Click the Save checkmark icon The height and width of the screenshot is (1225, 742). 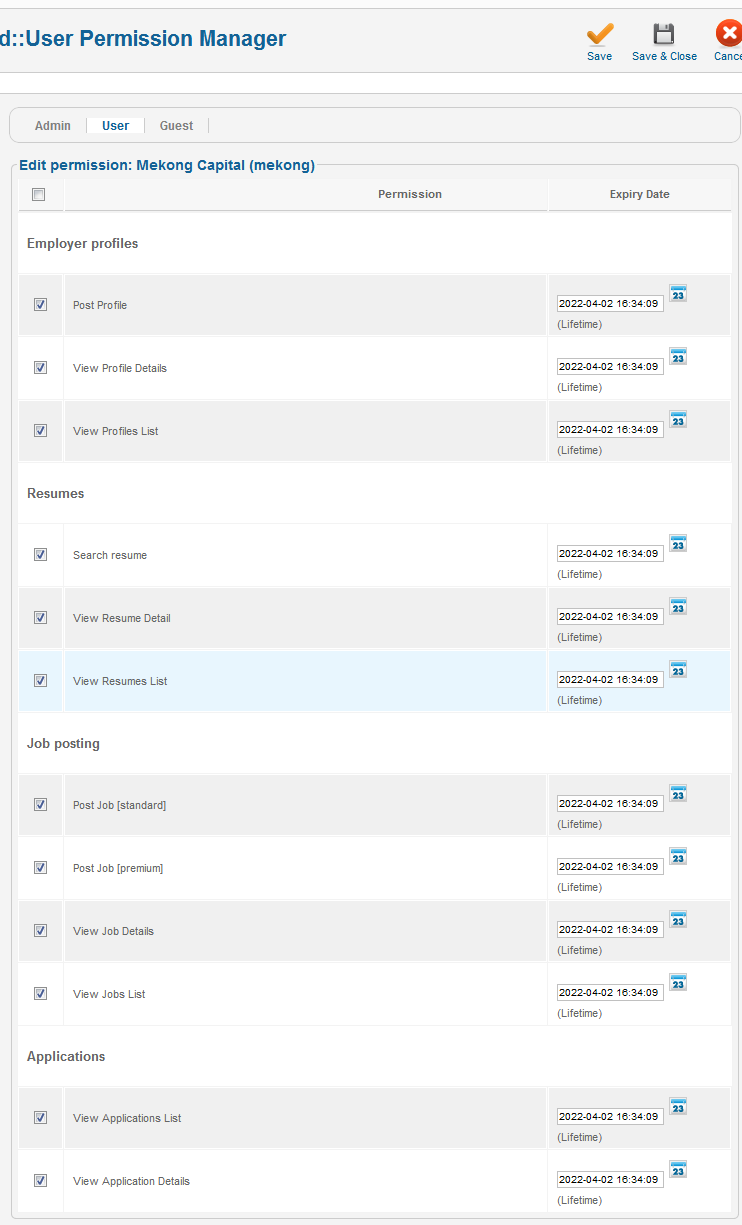pos(600,34)
